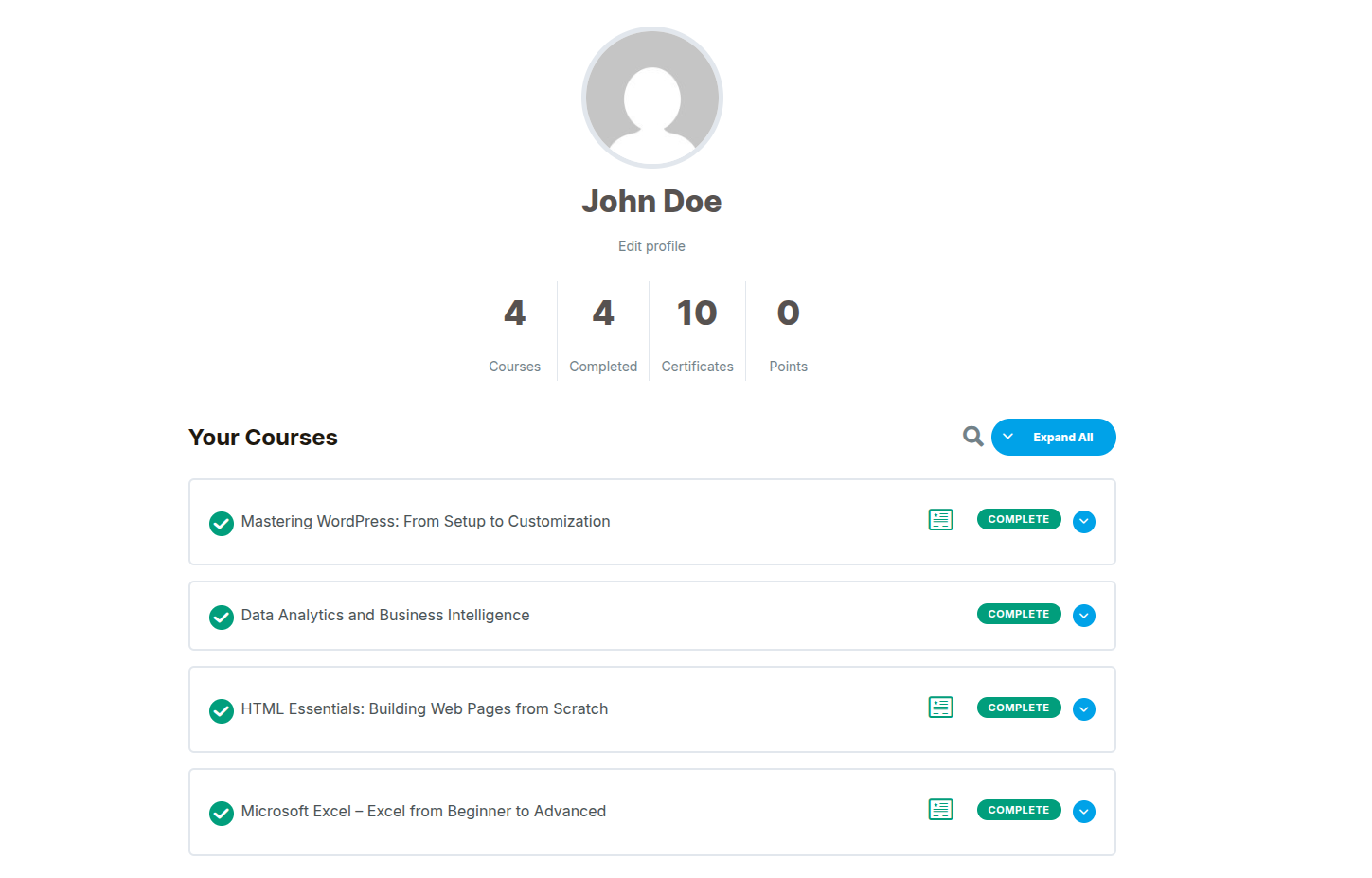Open certificate icon for Microsoft Excel course
The width and height of the screenshot is (1372, 878).
[940, 810]
